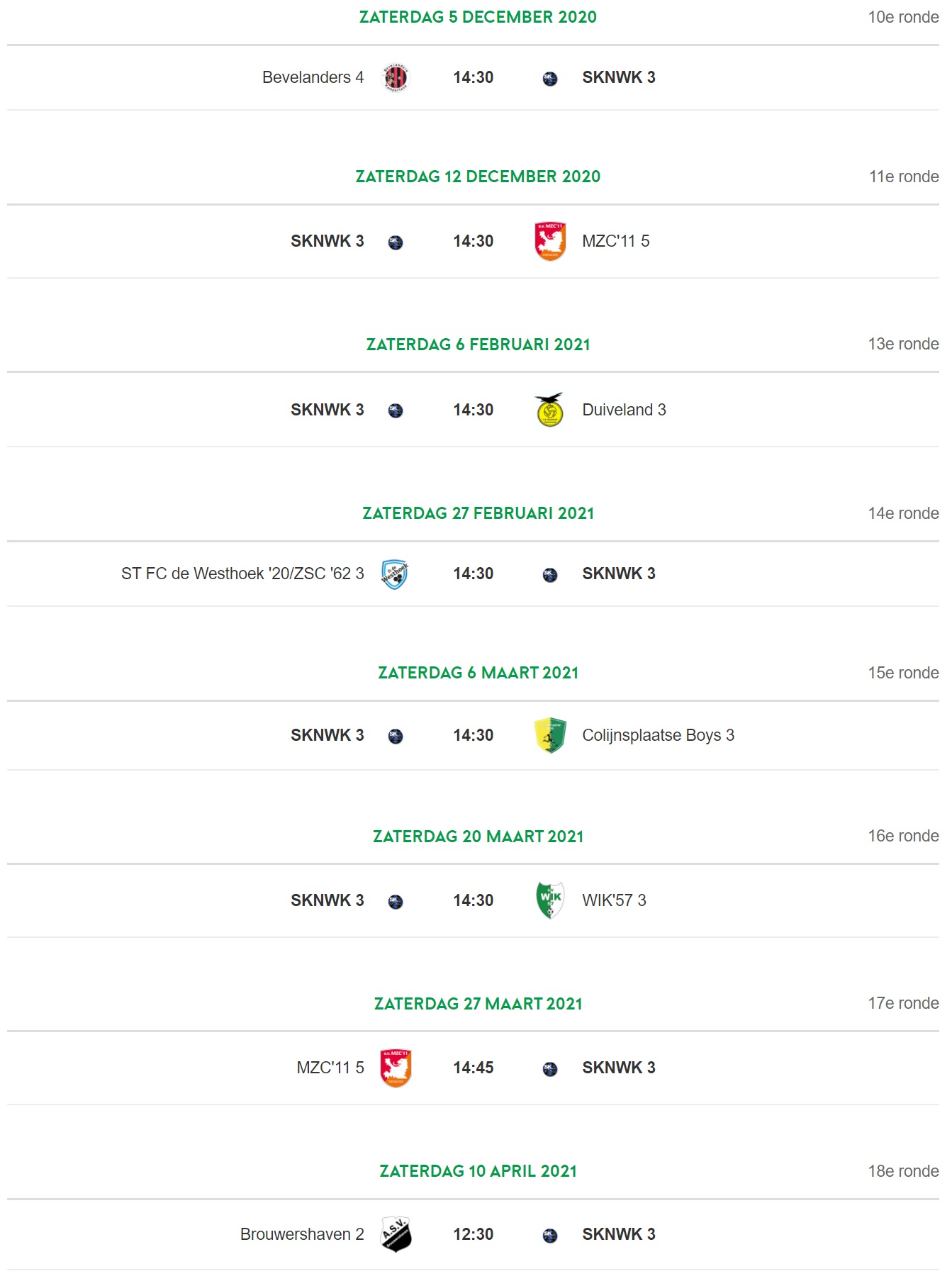The width and height of the screenshot is (952, 1281).
Task: Click SKNWK logo in the Bevelanders match
Action: (x=550, y=79)
